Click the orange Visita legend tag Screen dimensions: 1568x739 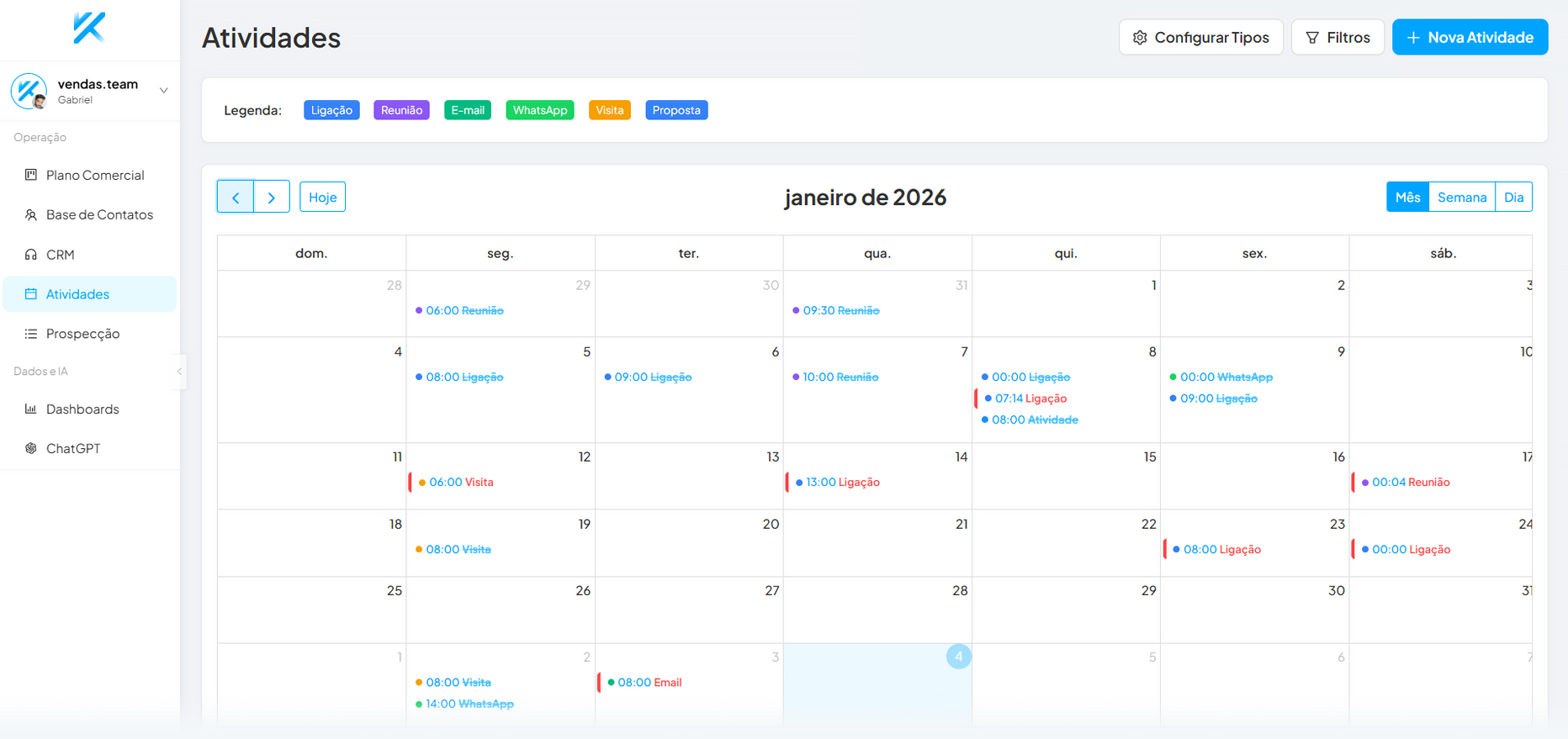[609, 110]
